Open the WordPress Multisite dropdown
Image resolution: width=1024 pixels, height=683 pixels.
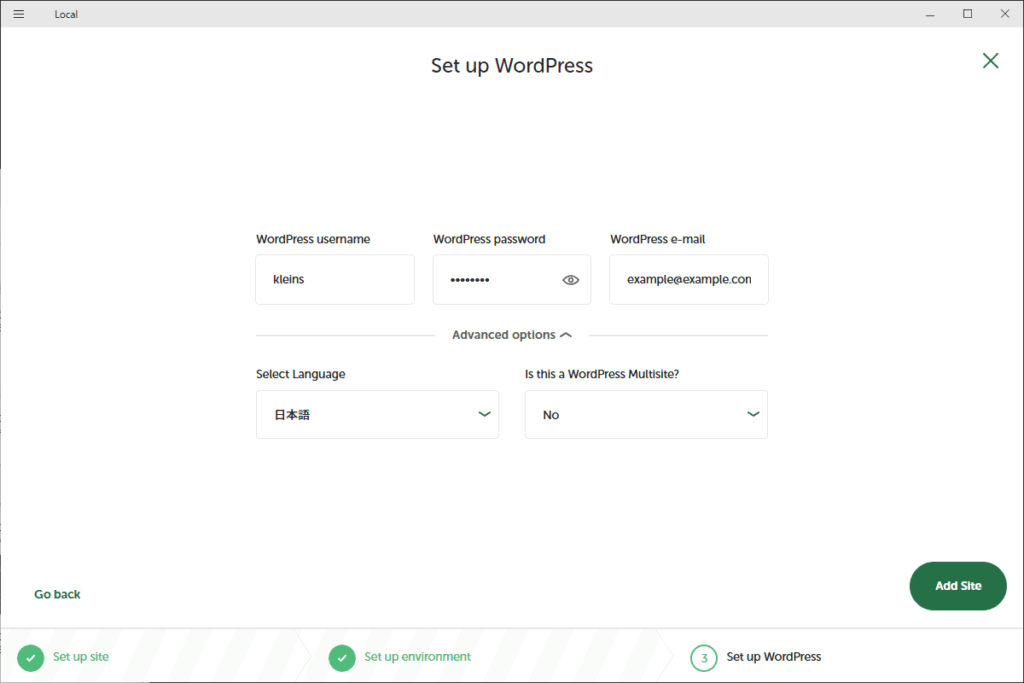click(646, 414)
